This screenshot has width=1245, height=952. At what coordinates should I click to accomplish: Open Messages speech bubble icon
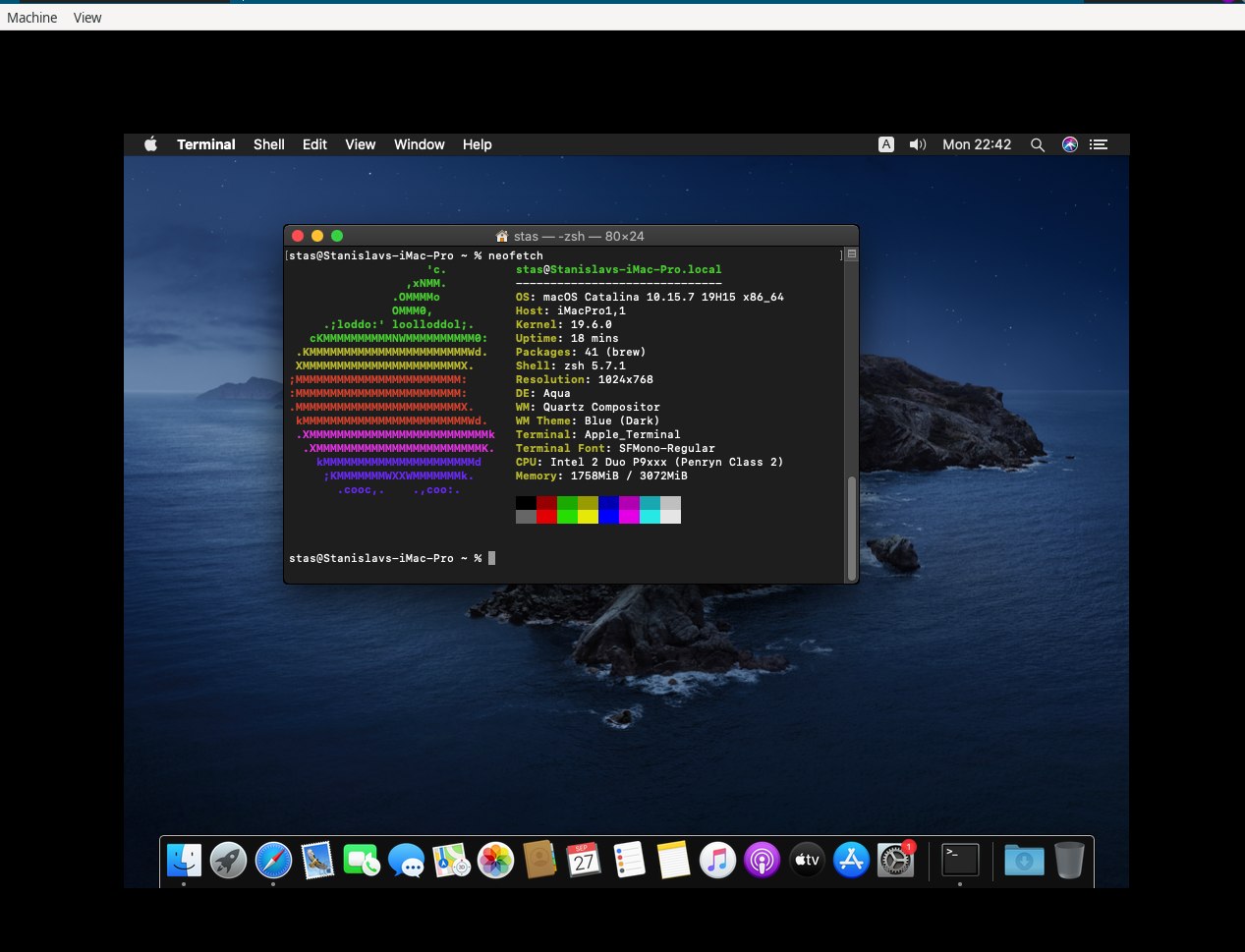406,861
